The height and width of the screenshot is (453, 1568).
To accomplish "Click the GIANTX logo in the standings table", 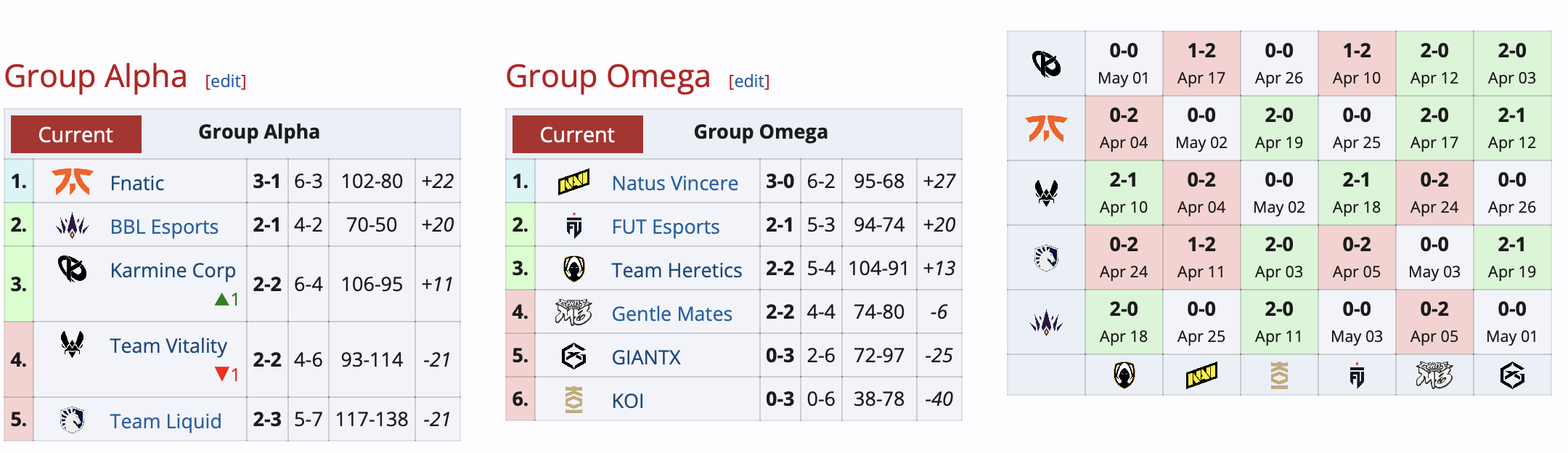I will coord(573,356).
